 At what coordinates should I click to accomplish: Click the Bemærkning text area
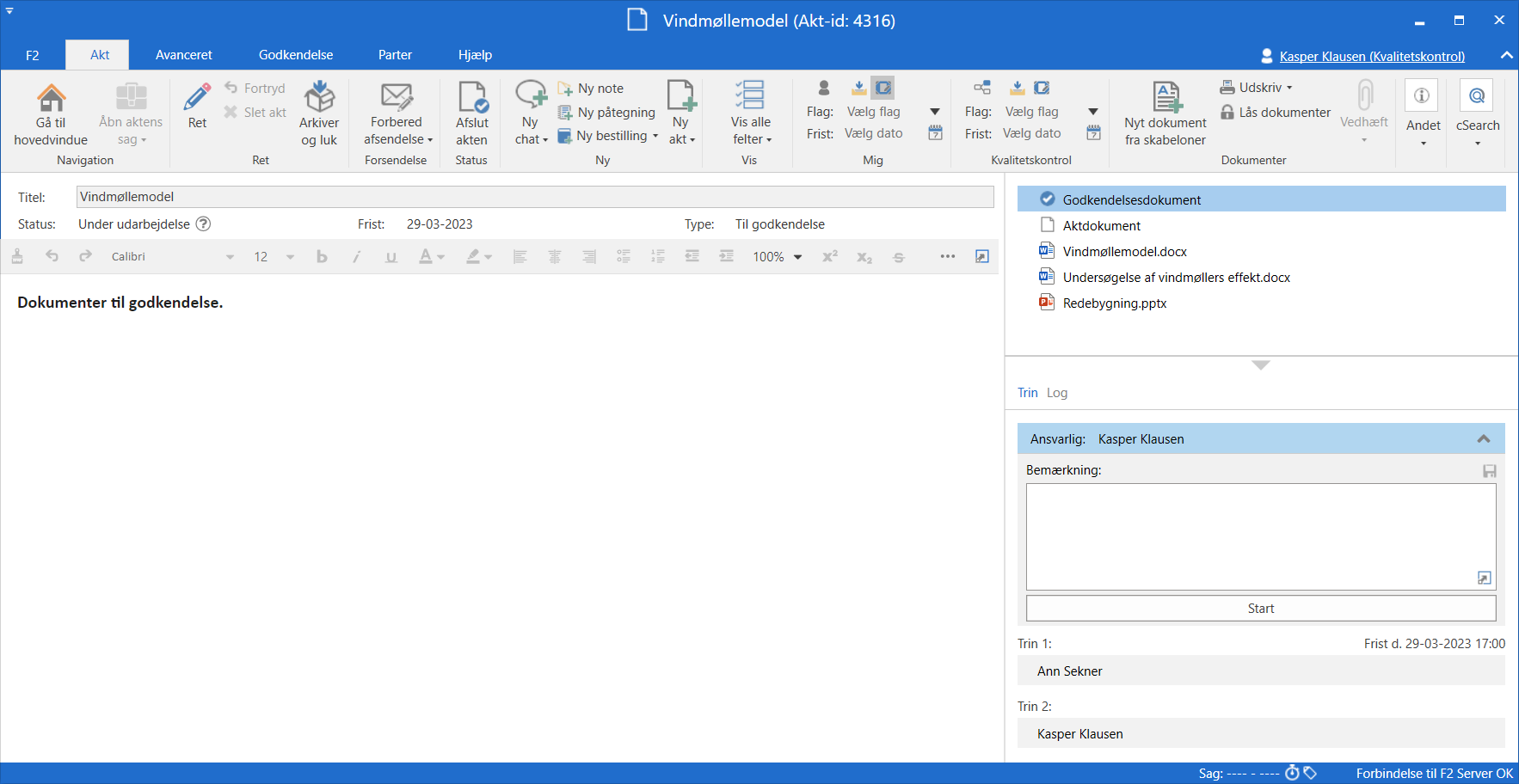point(1261,536)
